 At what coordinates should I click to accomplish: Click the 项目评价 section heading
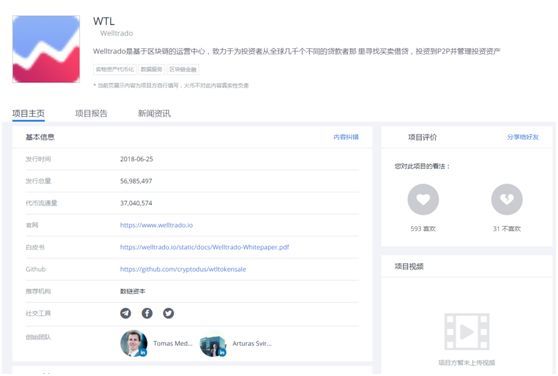point(422,137)
